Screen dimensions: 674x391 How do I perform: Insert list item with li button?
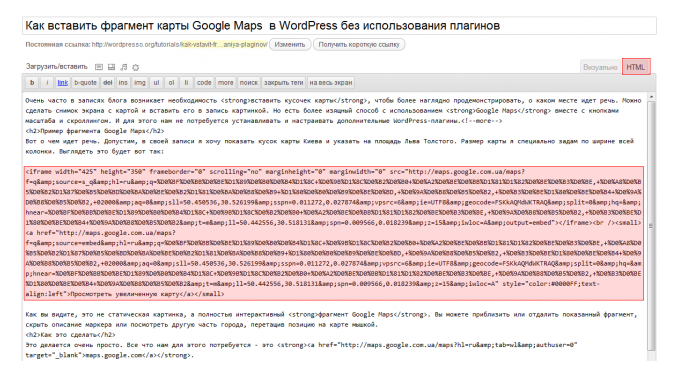pyautogui.click(x=186, y=82)
